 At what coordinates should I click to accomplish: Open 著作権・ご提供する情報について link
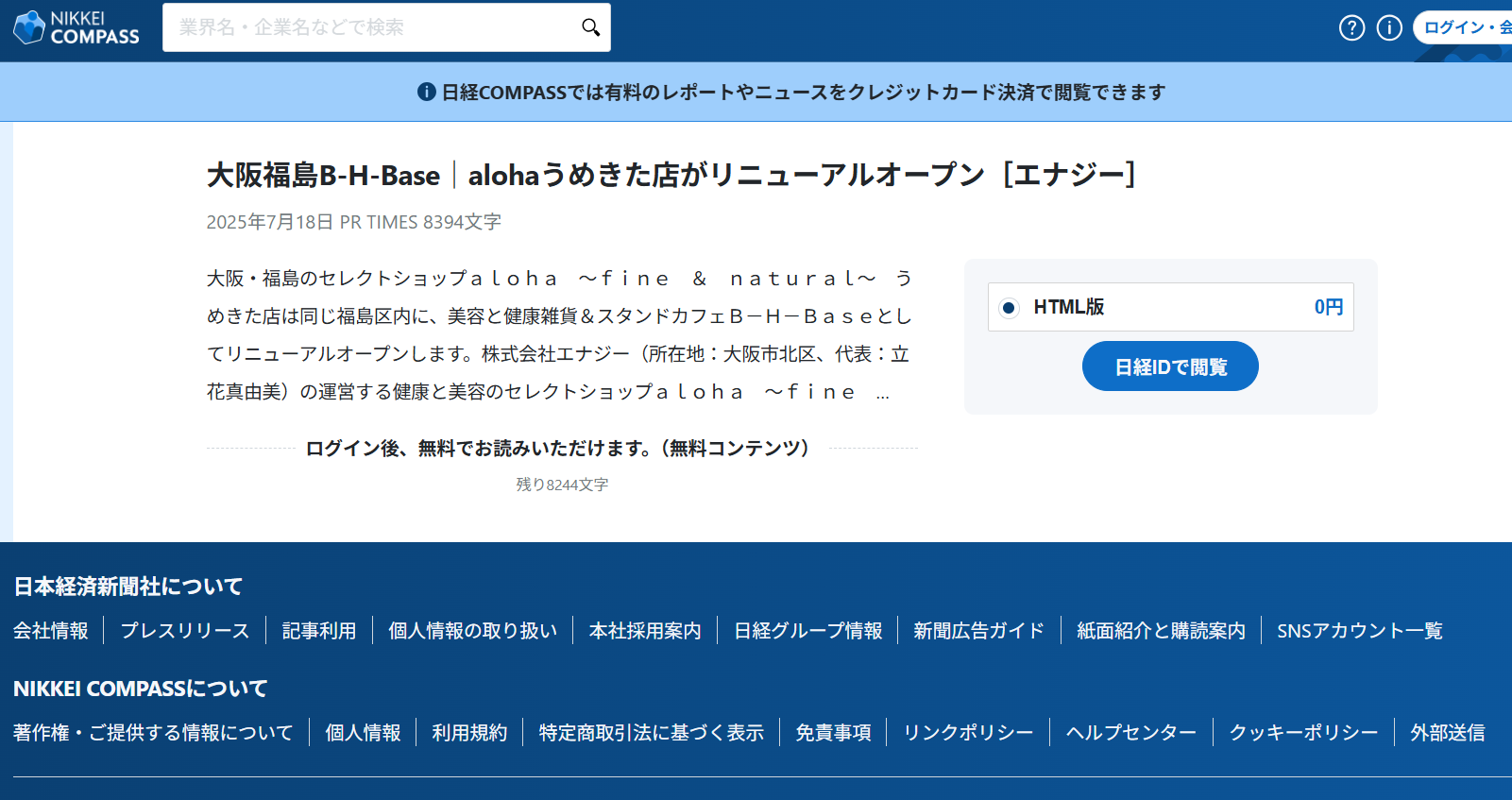[x=154, y=733]
